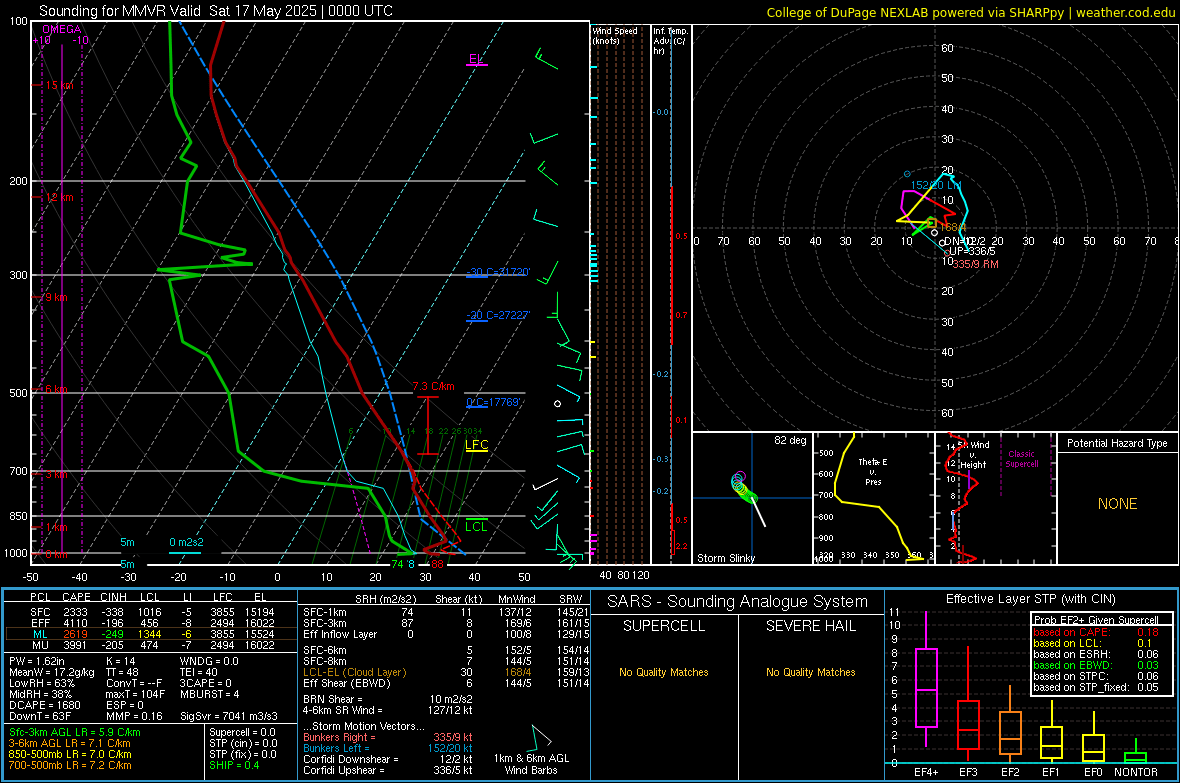This screenshot has width=1180, height=783.
Task: Click the Potential Hazard Type heading
Action: 1118,443
